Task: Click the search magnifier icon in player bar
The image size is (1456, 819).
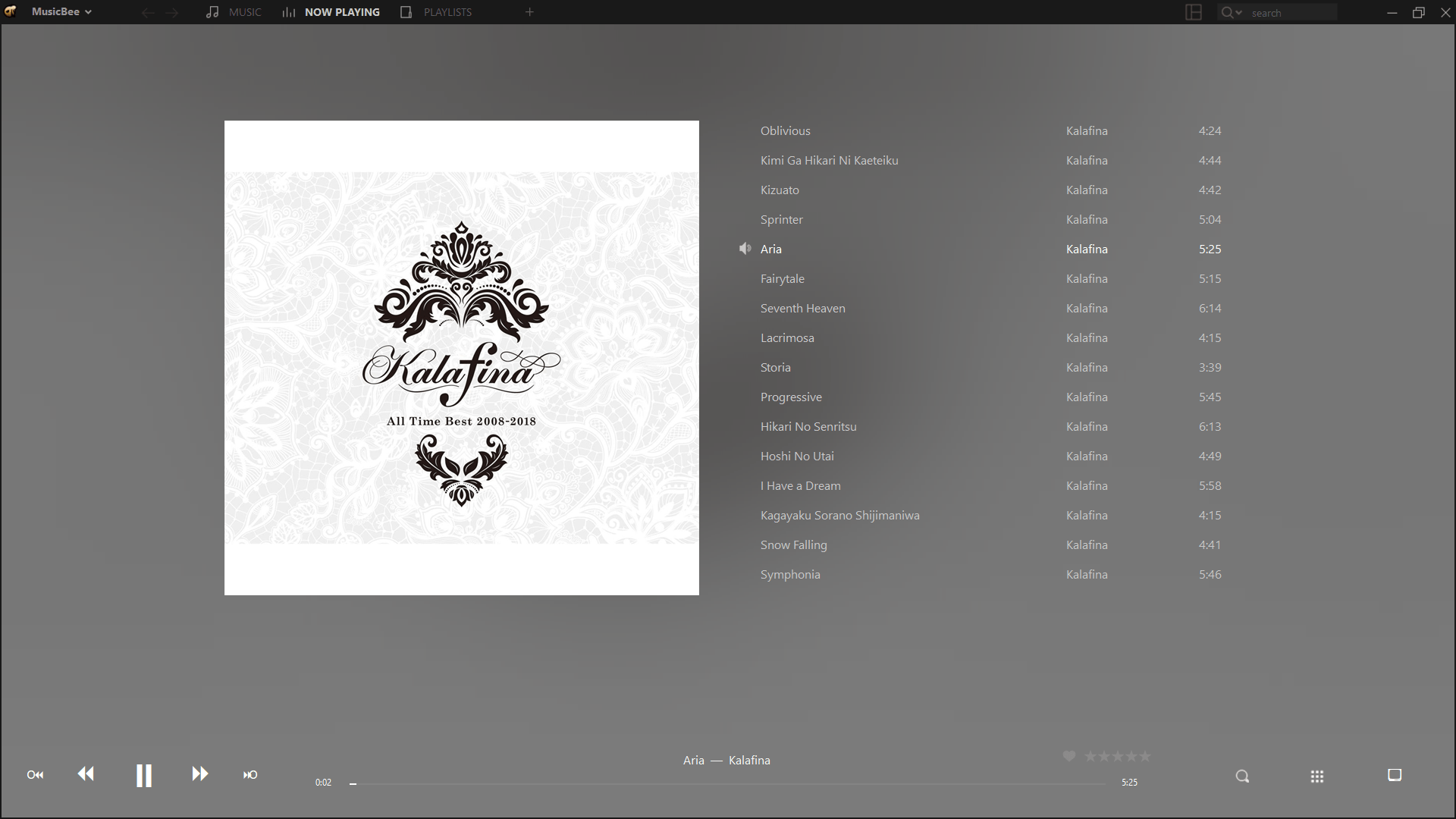Action: [1242, 776]
